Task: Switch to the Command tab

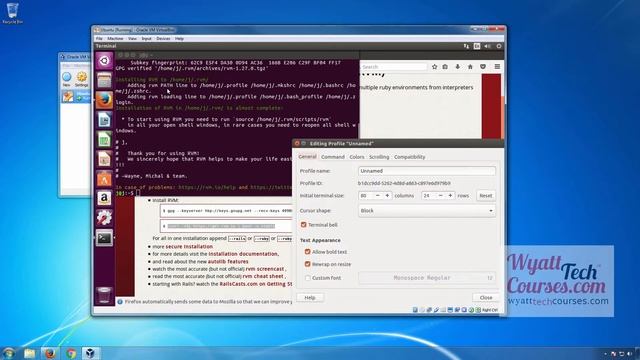Action: (333, 157)
